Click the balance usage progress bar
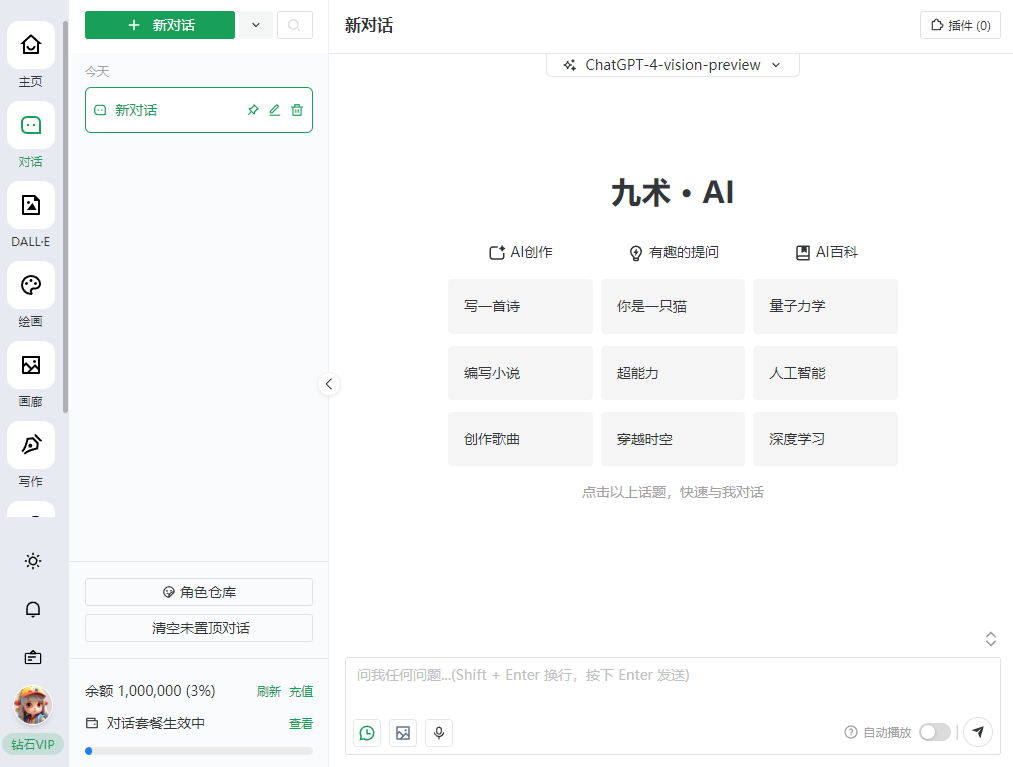The height and width of the screenshot is (767, 1013). (x=199, y=751)
